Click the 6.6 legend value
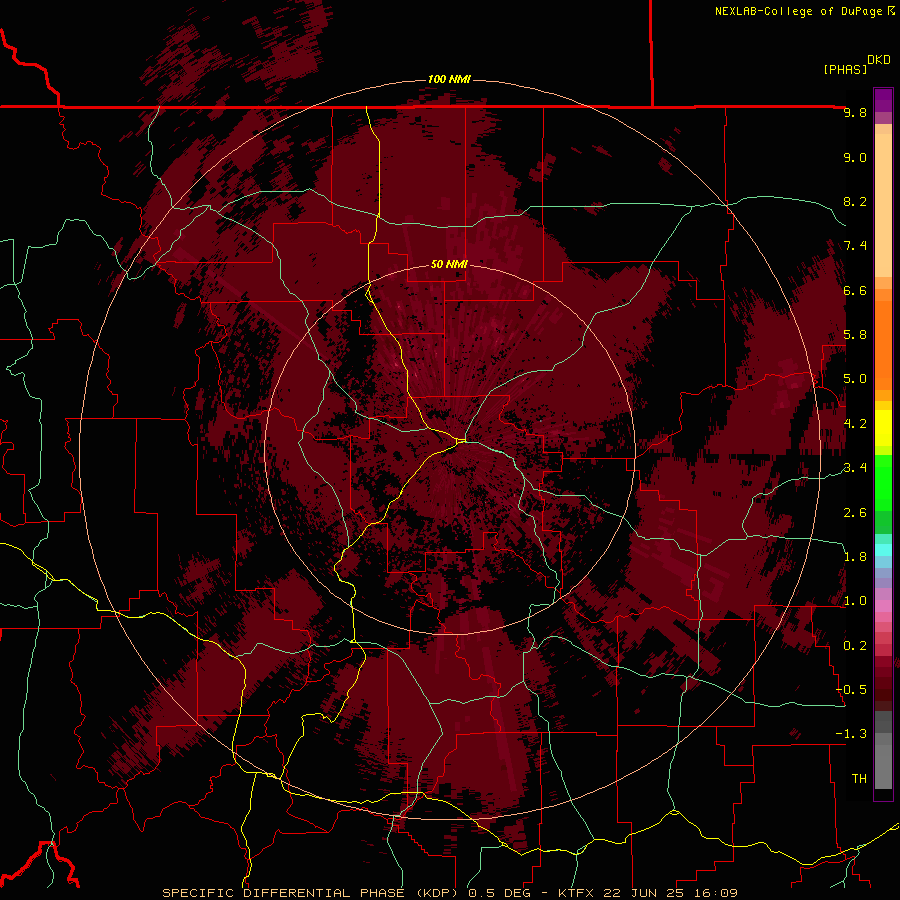Image resolution: width=900 pixels, height=900 pixels. pos(855,290)
